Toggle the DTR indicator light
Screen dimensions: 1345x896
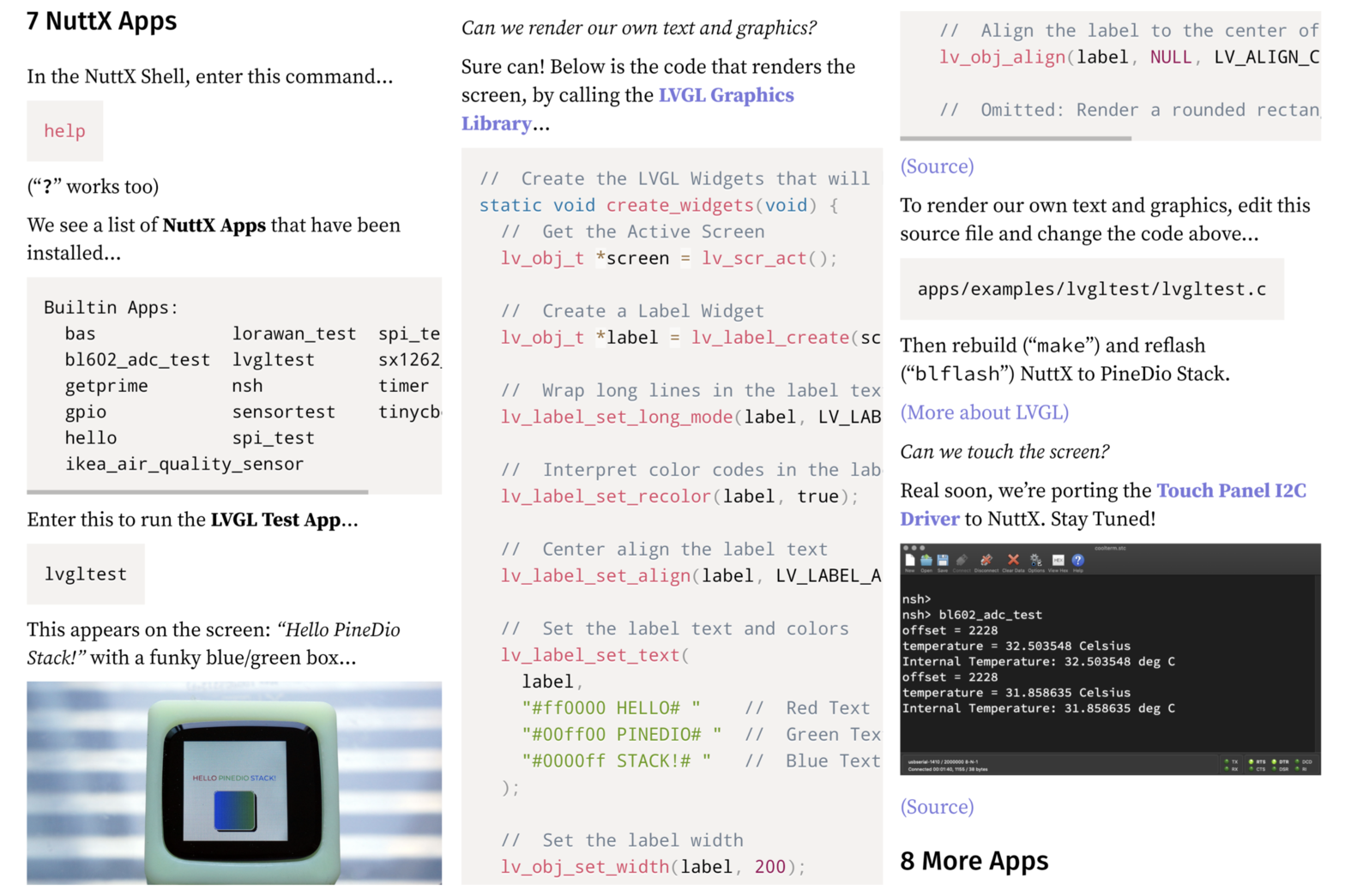click(1275, 761)
